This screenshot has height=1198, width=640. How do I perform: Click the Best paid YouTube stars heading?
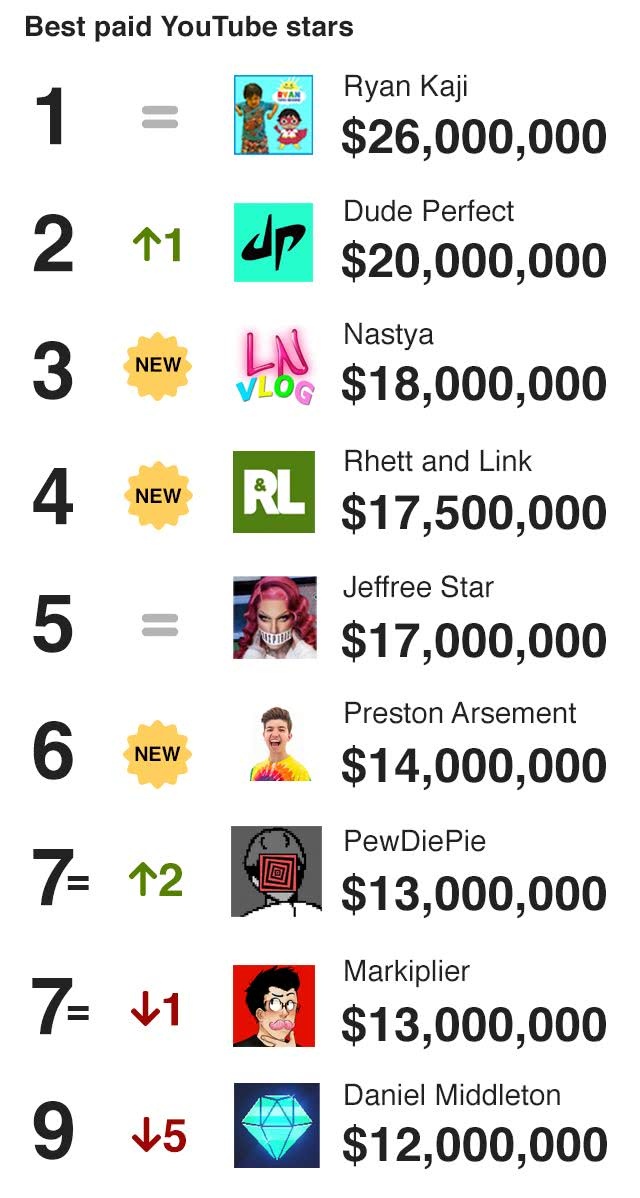pyautogui.click(x=189, y=27)
